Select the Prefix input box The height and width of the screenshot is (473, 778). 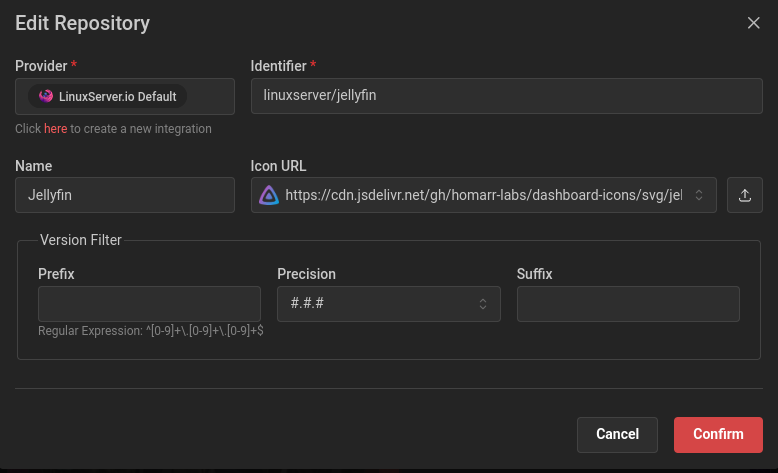click(149, 304)
